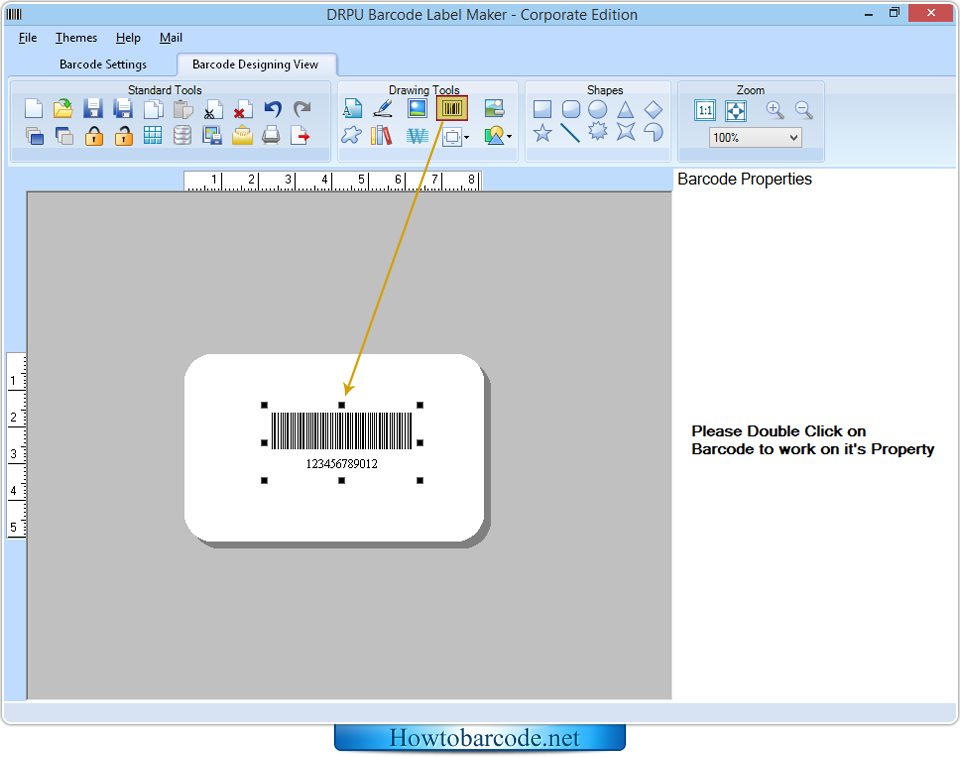The height and width of the screenshot is (757, 960).
Task: Open the Help menu
Action: point(128,38)
